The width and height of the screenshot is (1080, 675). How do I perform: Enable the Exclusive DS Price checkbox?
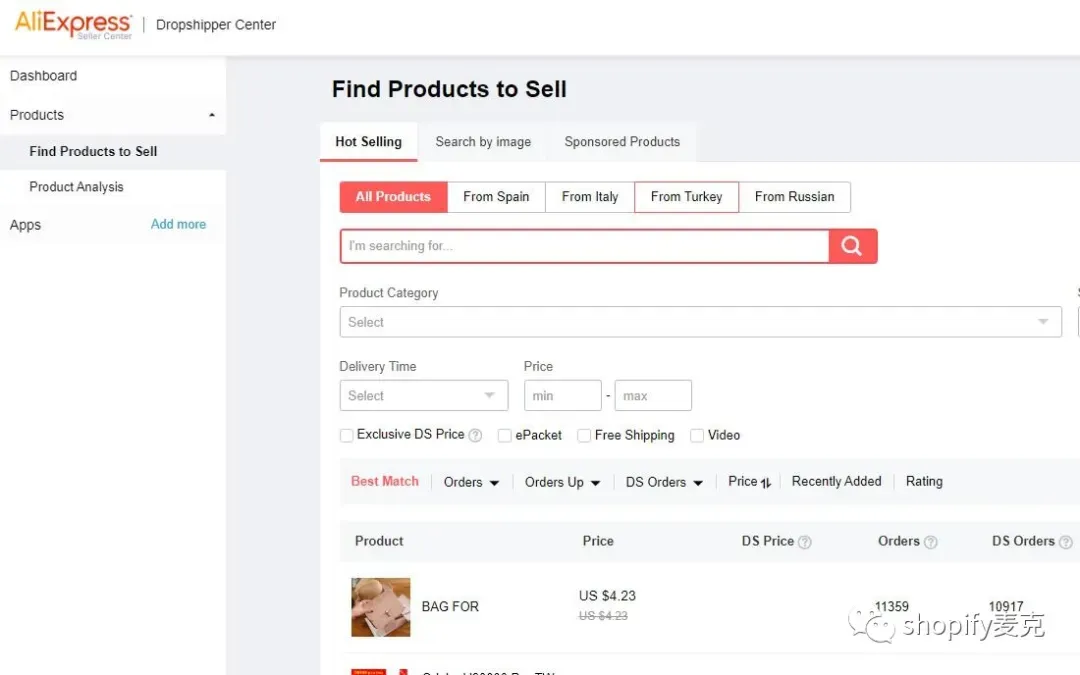tap(346, 435)
